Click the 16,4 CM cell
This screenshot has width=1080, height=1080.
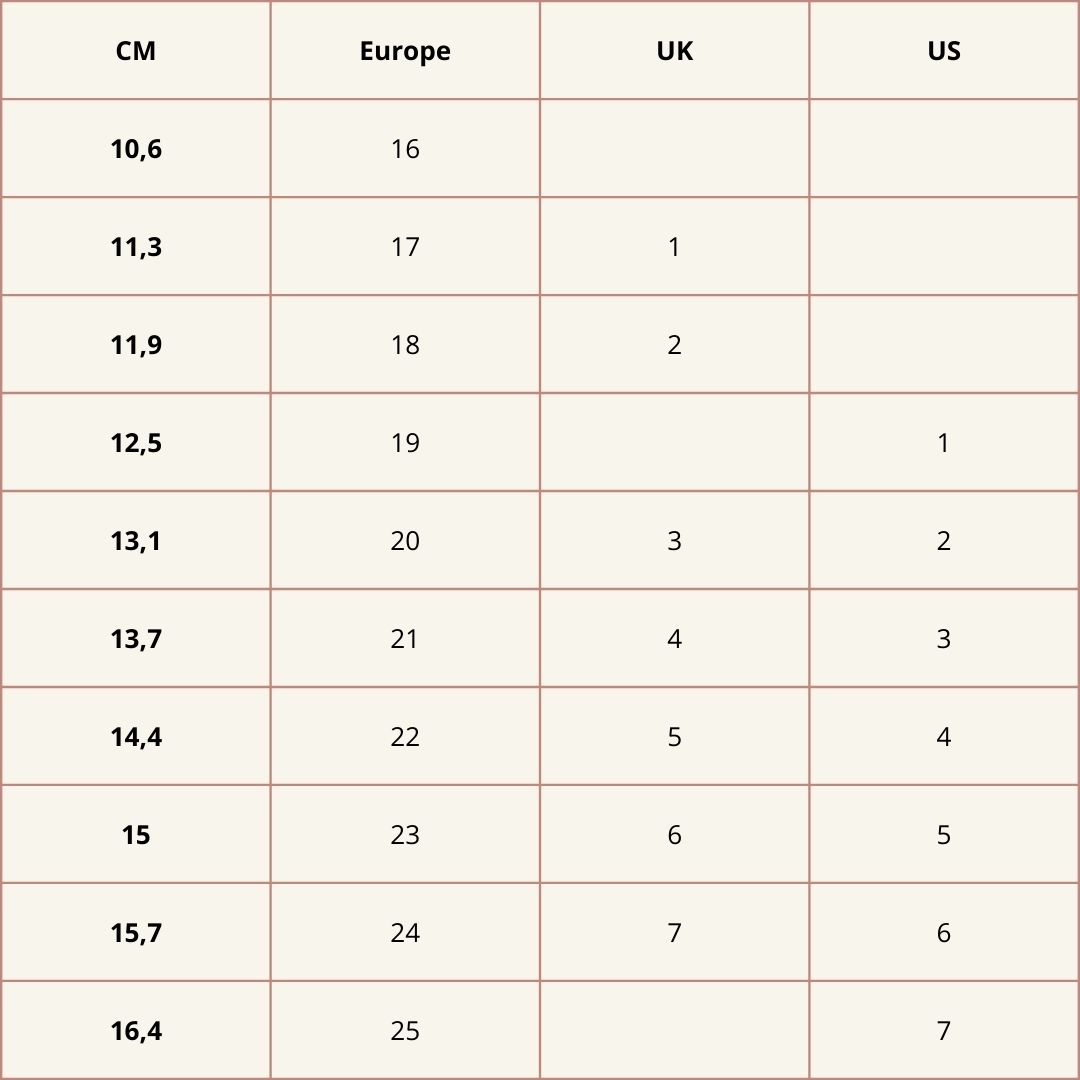click(136, 1031)
